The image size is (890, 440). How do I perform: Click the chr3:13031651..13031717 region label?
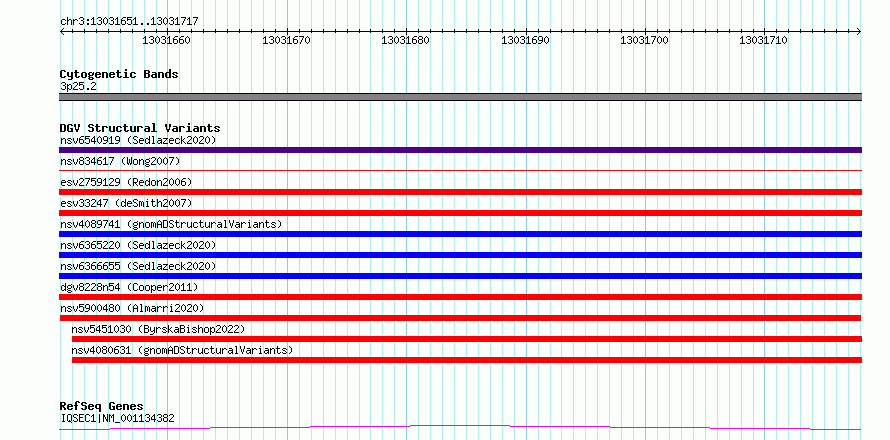coord(129,22)
